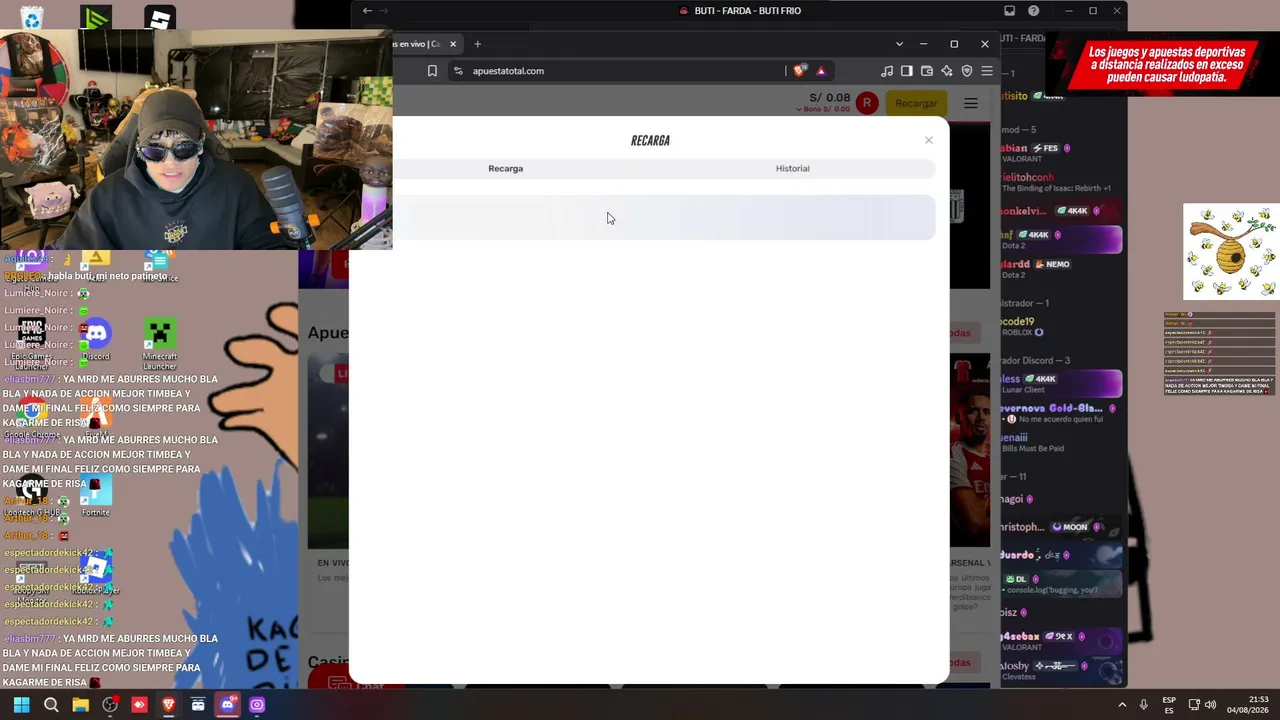Open the taskbar clock and date
This screenshot has width=1280, height=720.
click(1248, 705)
